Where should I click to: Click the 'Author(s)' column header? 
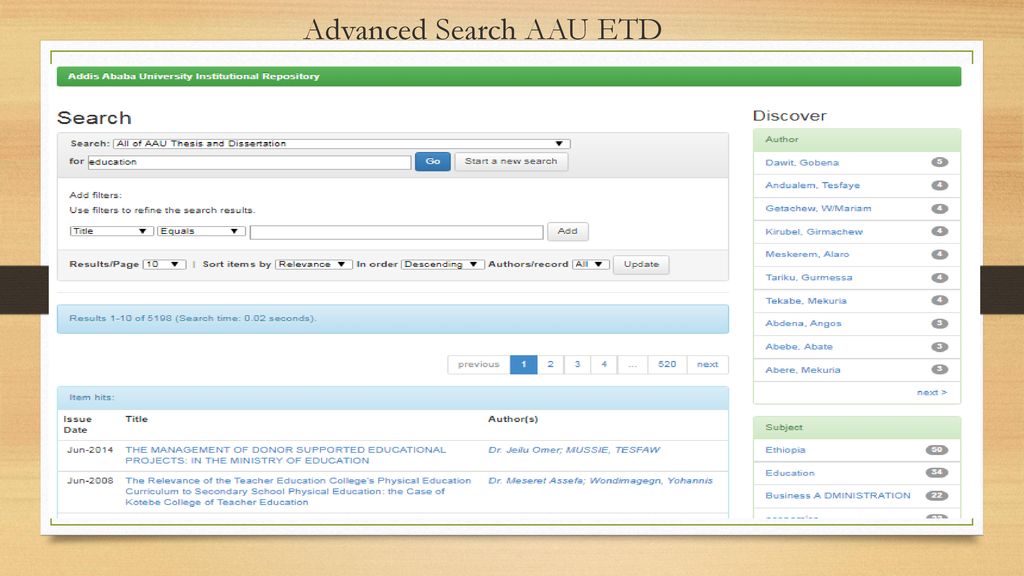[x=513, y=419]
